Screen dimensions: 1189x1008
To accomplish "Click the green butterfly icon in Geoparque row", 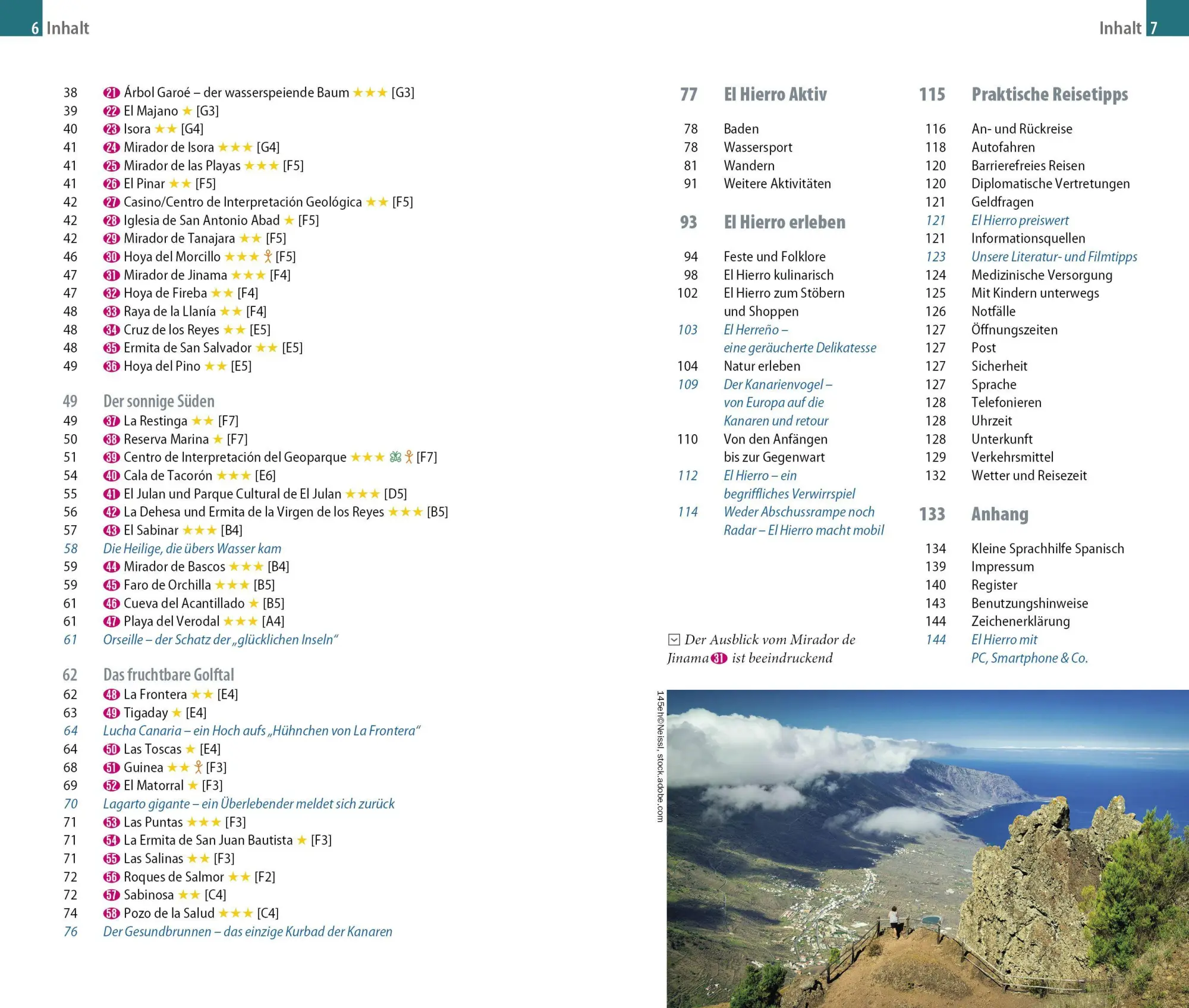I will point(395,457).
